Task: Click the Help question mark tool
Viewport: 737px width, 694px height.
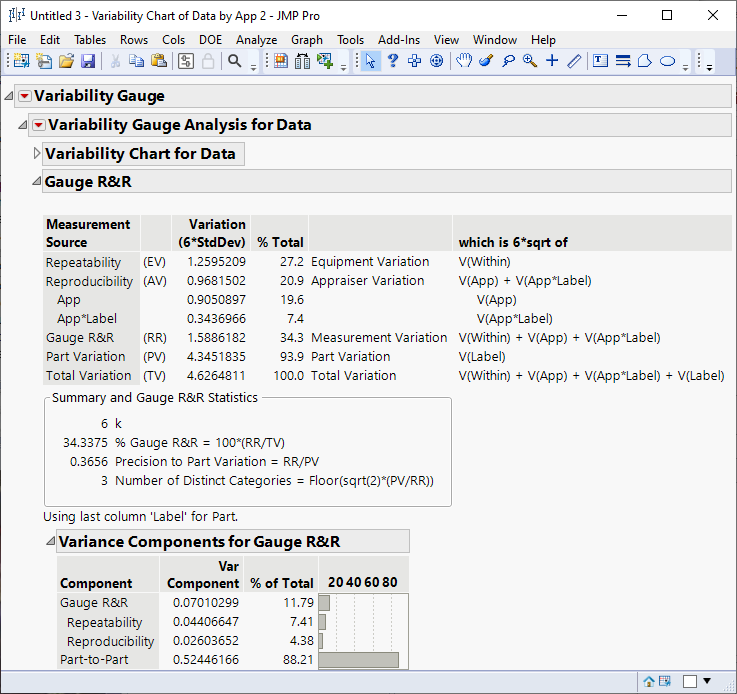Action: coord(392,61)
